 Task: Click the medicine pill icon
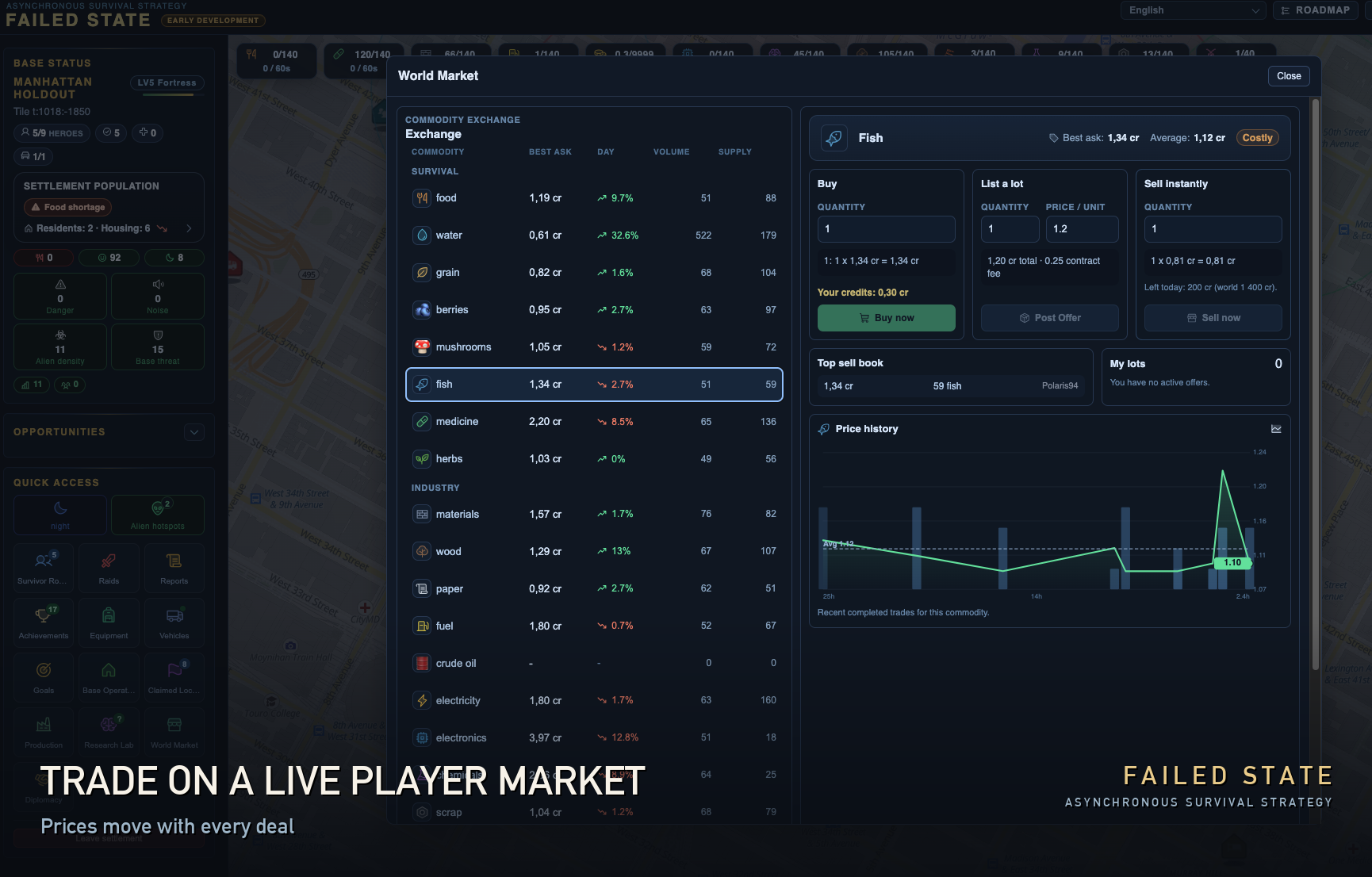pos(422,422)
